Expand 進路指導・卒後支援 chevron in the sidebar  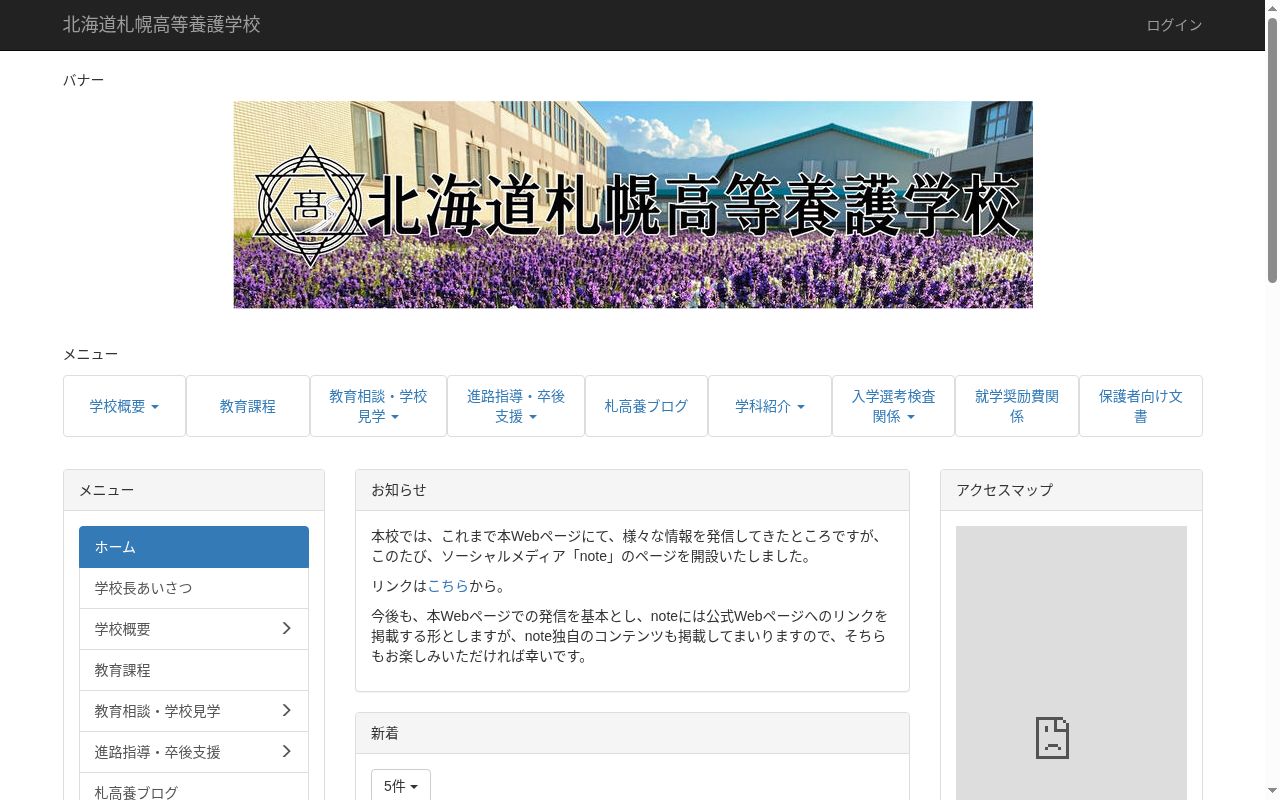click(x=286, y=751)
